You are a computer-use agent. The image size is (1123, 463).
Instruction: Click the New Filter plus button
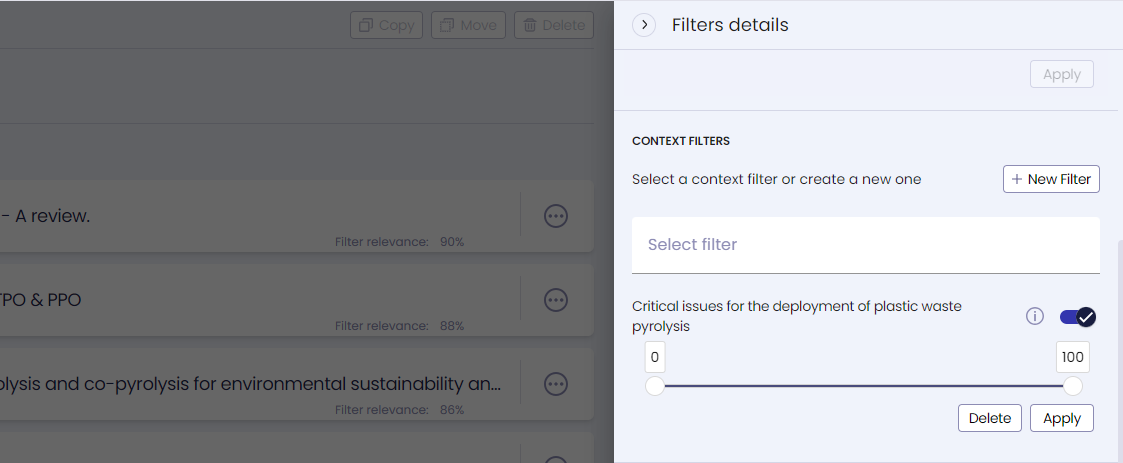pyautogui.click(x=1051, y=179)
